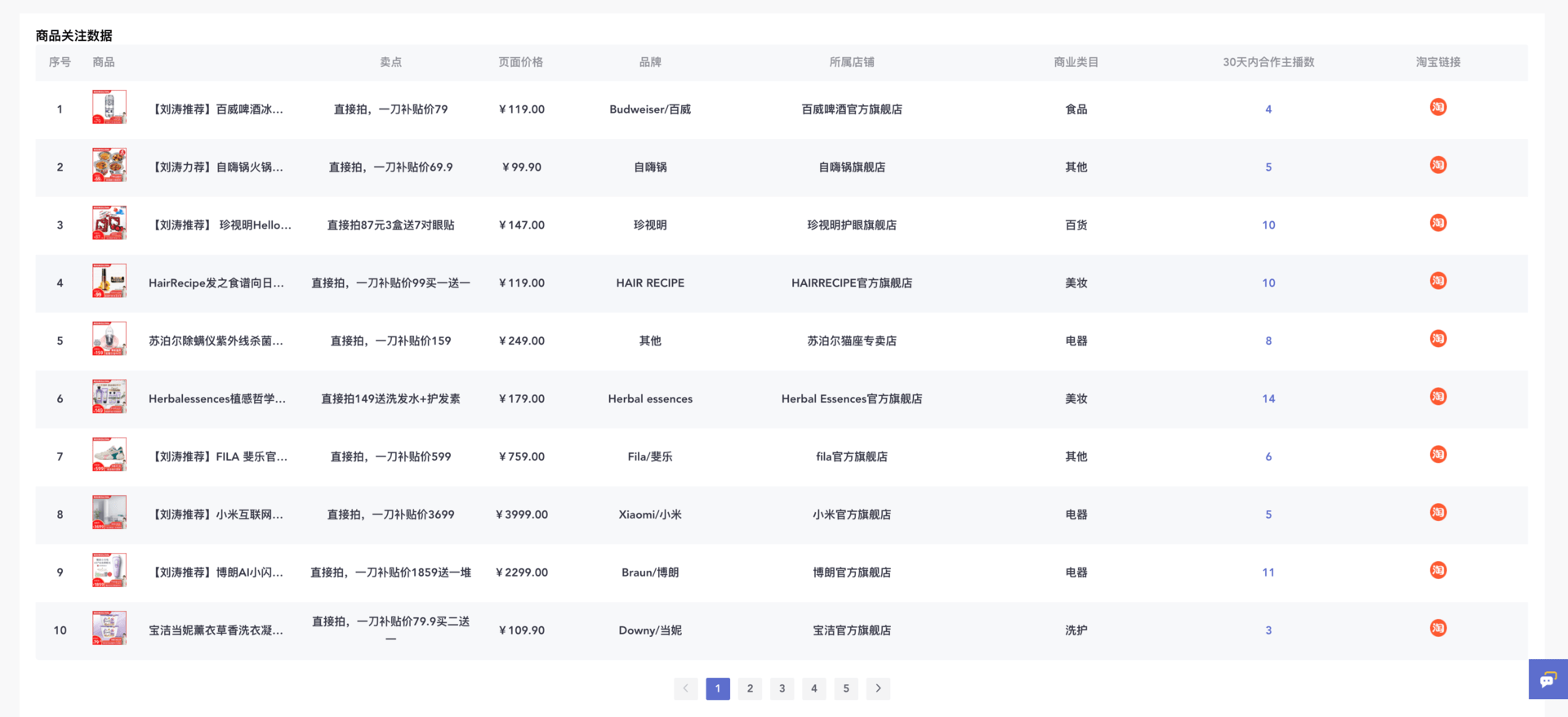Click product name 【刘涛推荐】FILA 斐乐官...

click(218, 457)
